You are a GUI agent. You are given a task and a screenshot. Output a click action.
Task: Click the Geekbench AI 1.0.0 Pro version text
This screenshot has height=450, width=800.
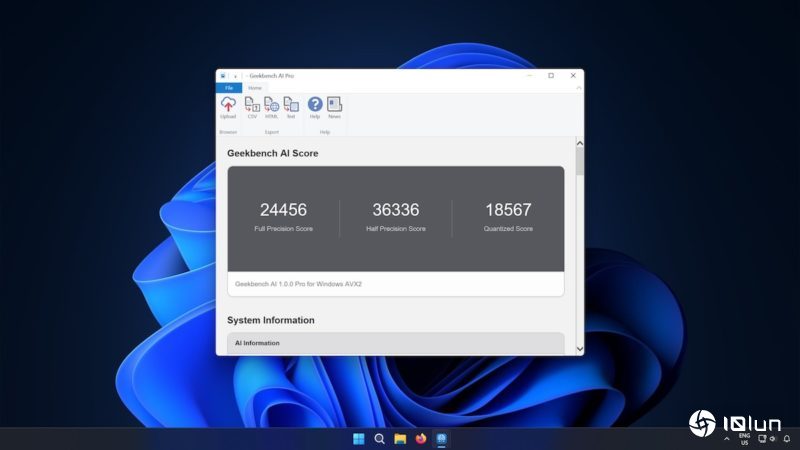coord(298,284)
